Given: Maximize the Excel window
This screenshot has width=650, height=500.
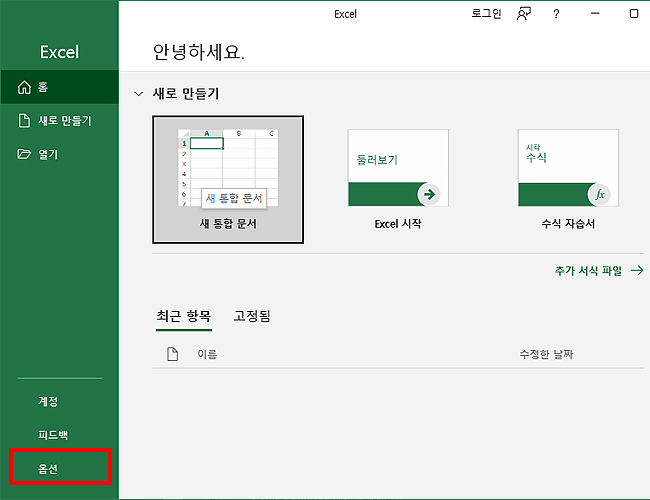Looking at the screenshot, I should pyautogui.click(x=634, y=14).
